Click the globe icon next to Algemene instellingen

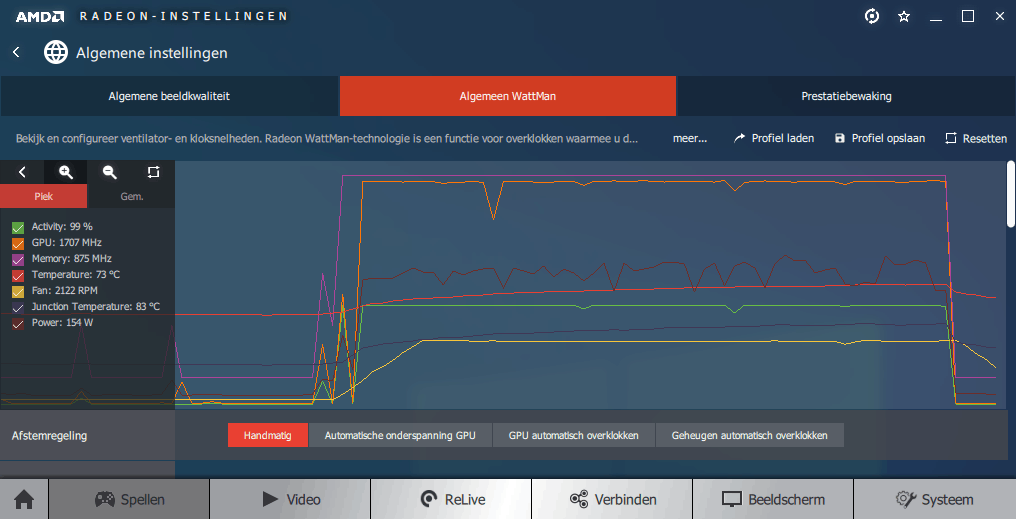(56, 52)
